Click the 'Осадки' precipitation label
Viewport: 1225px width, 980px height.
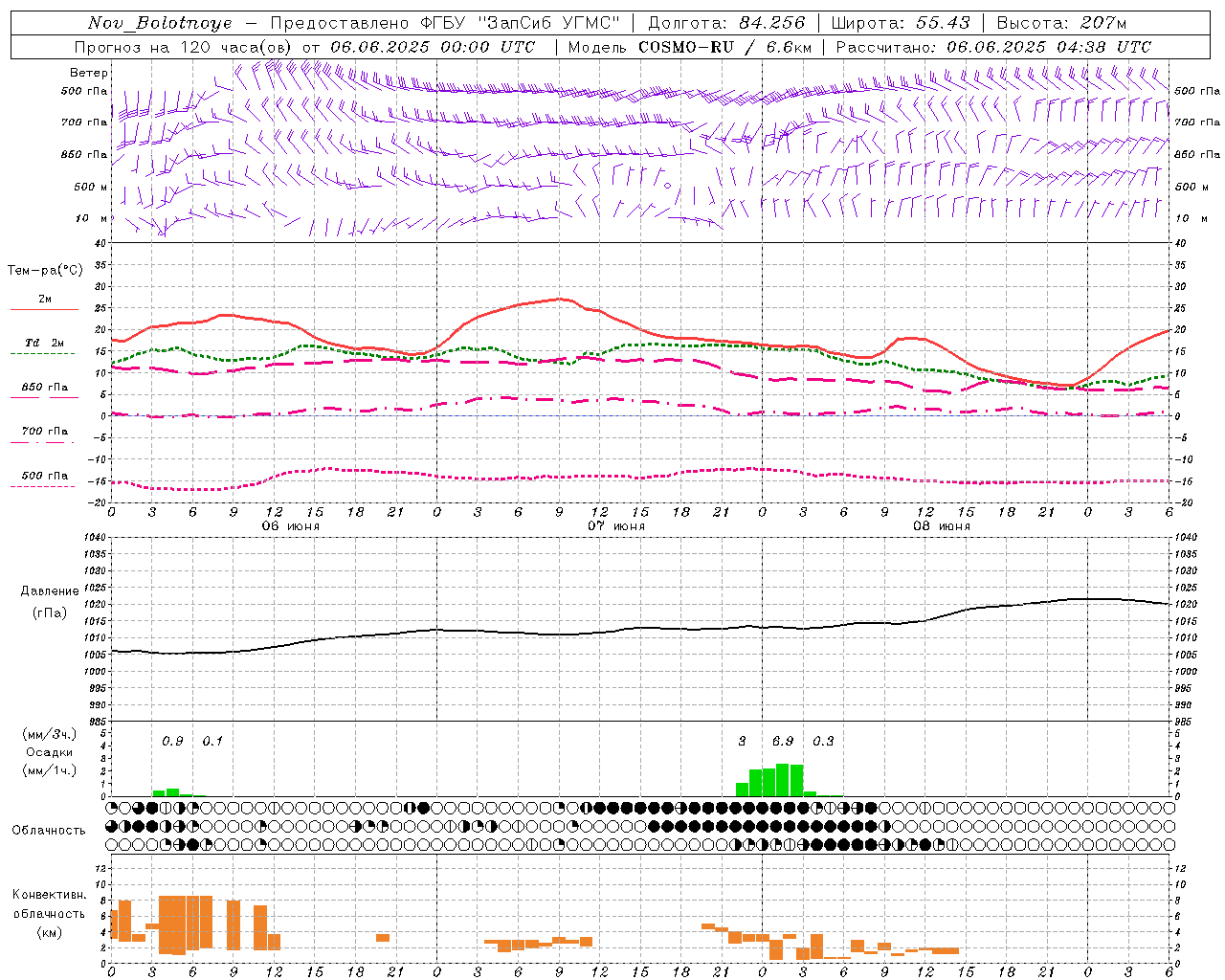tap(50, 752)
